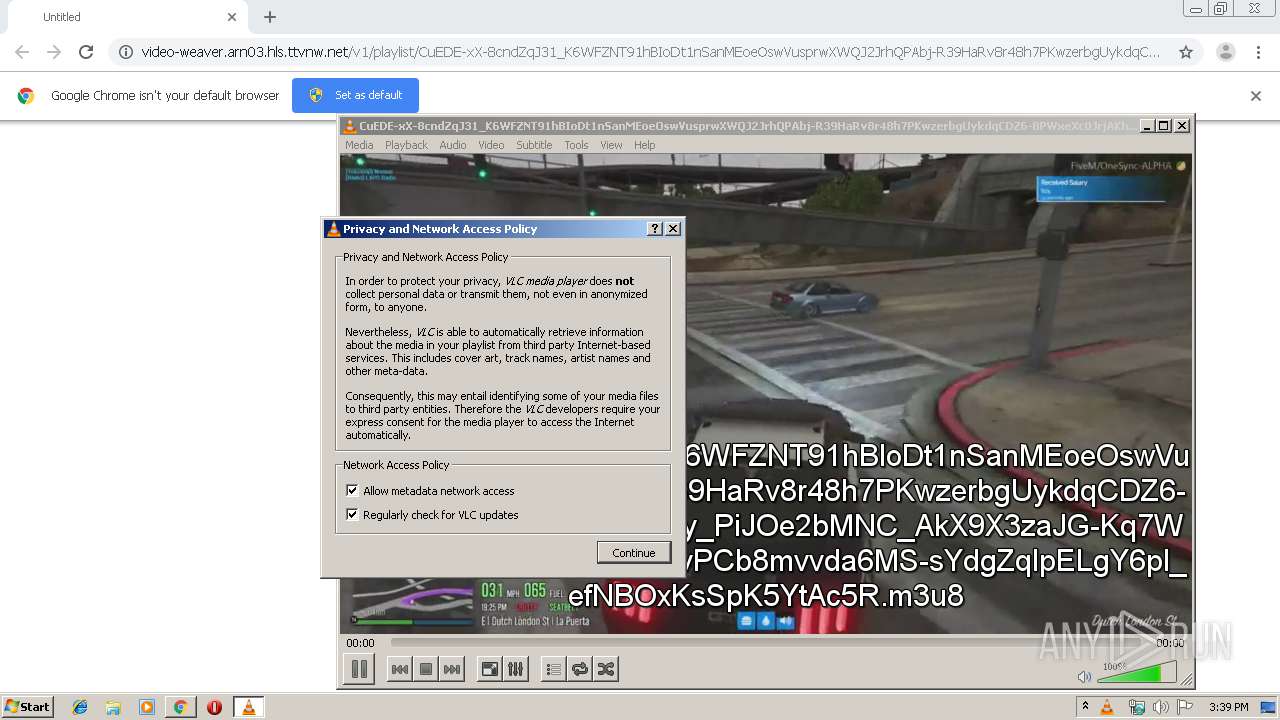Open system volume tray icon

[x=1160, y=707]
